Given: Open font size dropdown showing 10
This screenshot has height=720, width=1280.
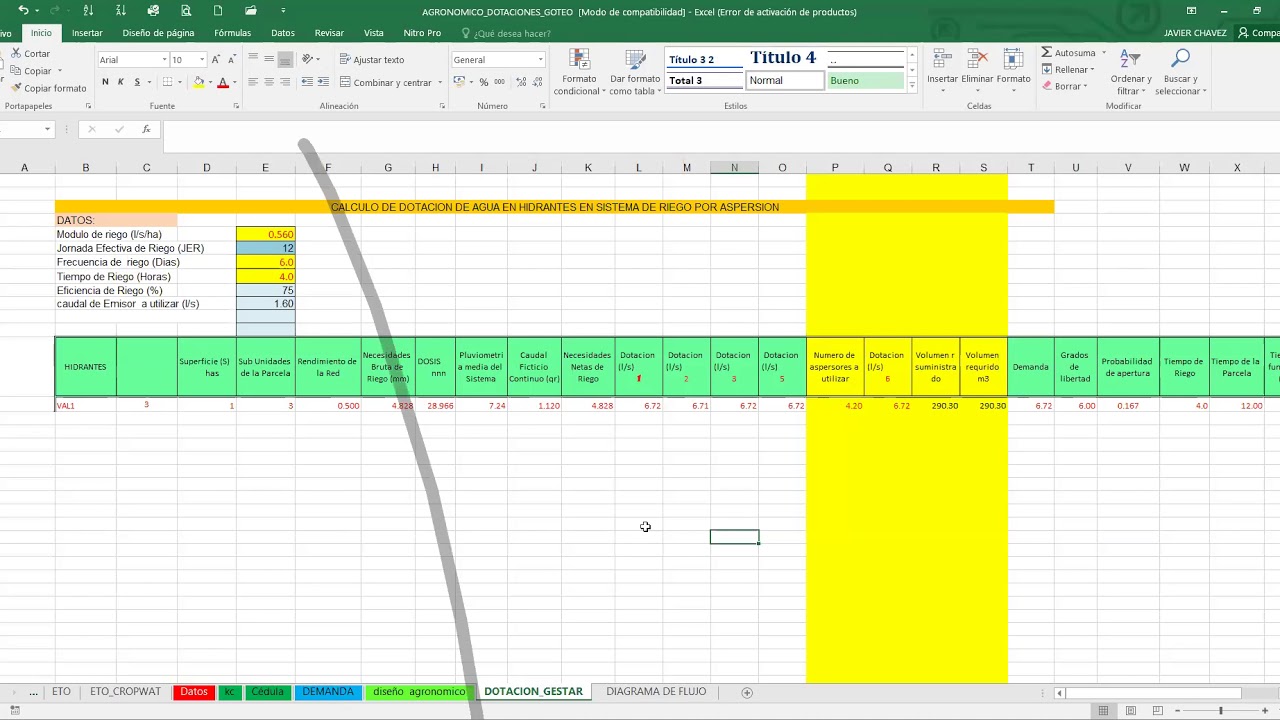Looking at the screenshot, I should click(x=201, y=60).
